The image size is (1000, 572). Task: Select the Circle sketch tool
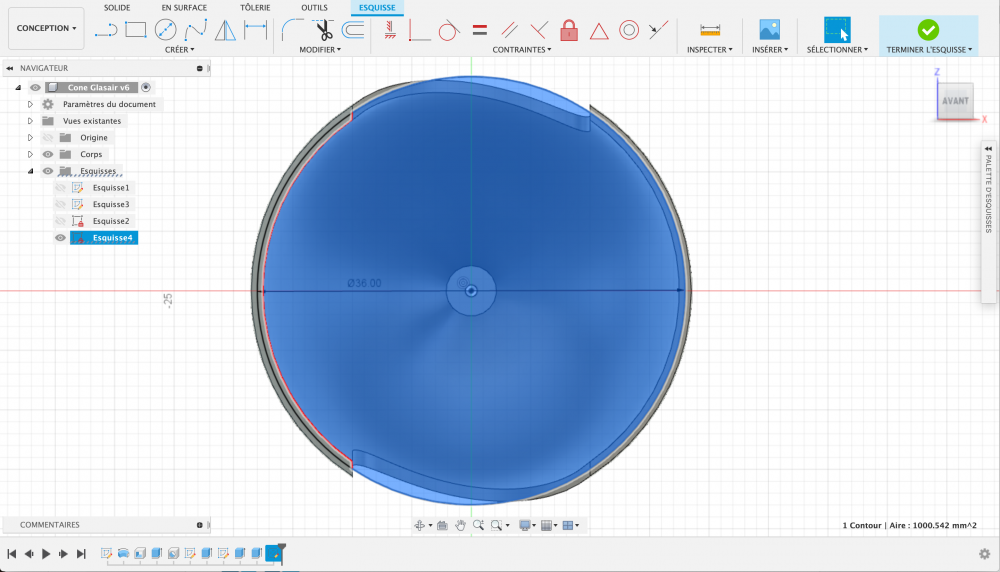point(165,30)
